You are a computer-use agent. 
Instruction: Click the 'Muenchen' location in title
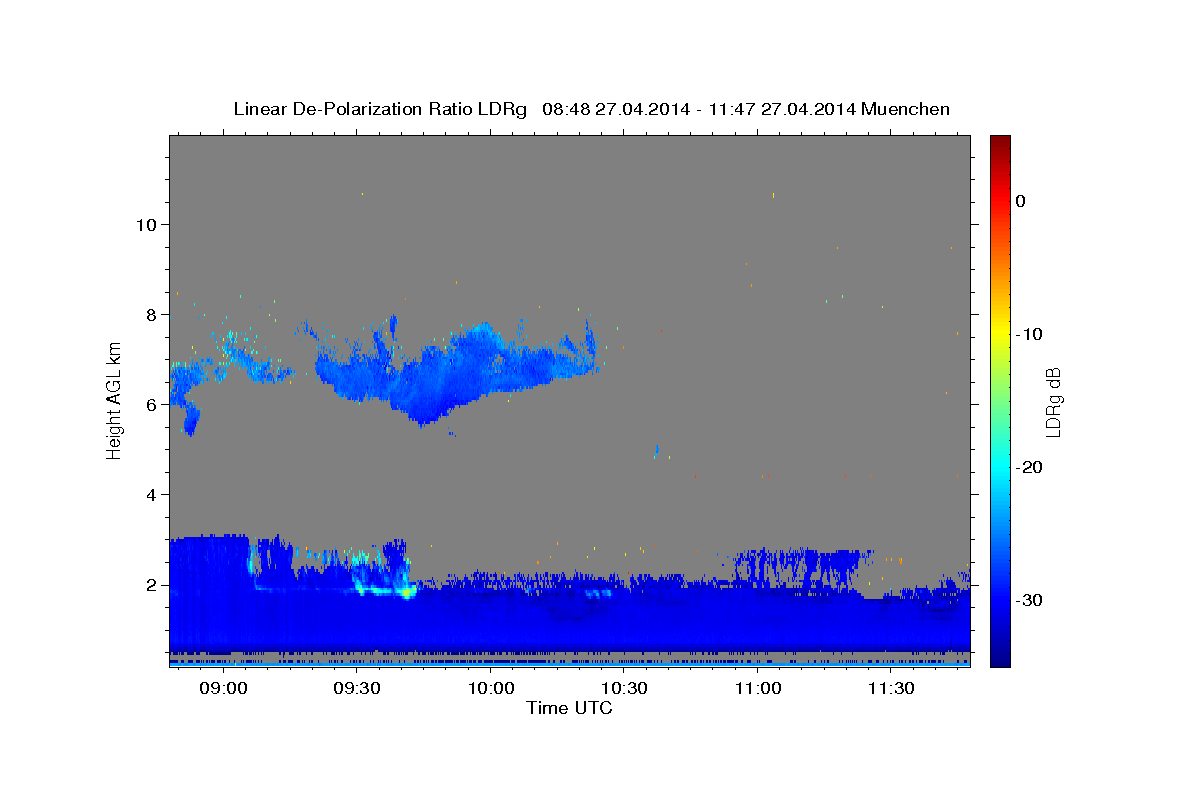pos(907,109)
